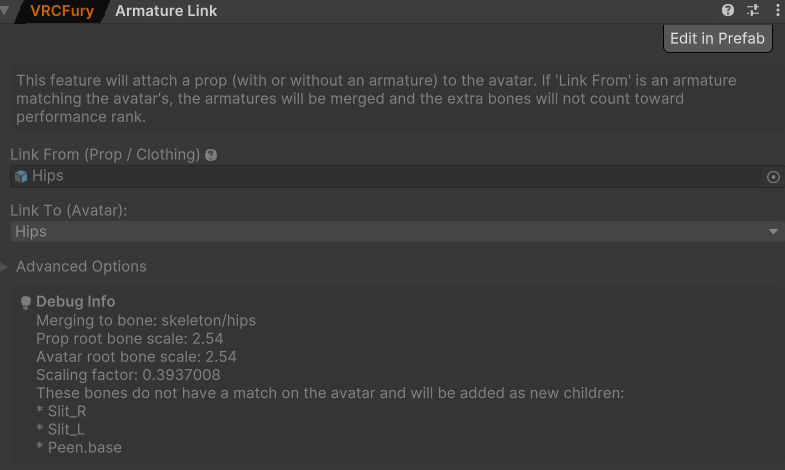Viewport: 785px width, 470px height.
Task: Click help icon beside Link From label
Action: (x=211, y=155)
